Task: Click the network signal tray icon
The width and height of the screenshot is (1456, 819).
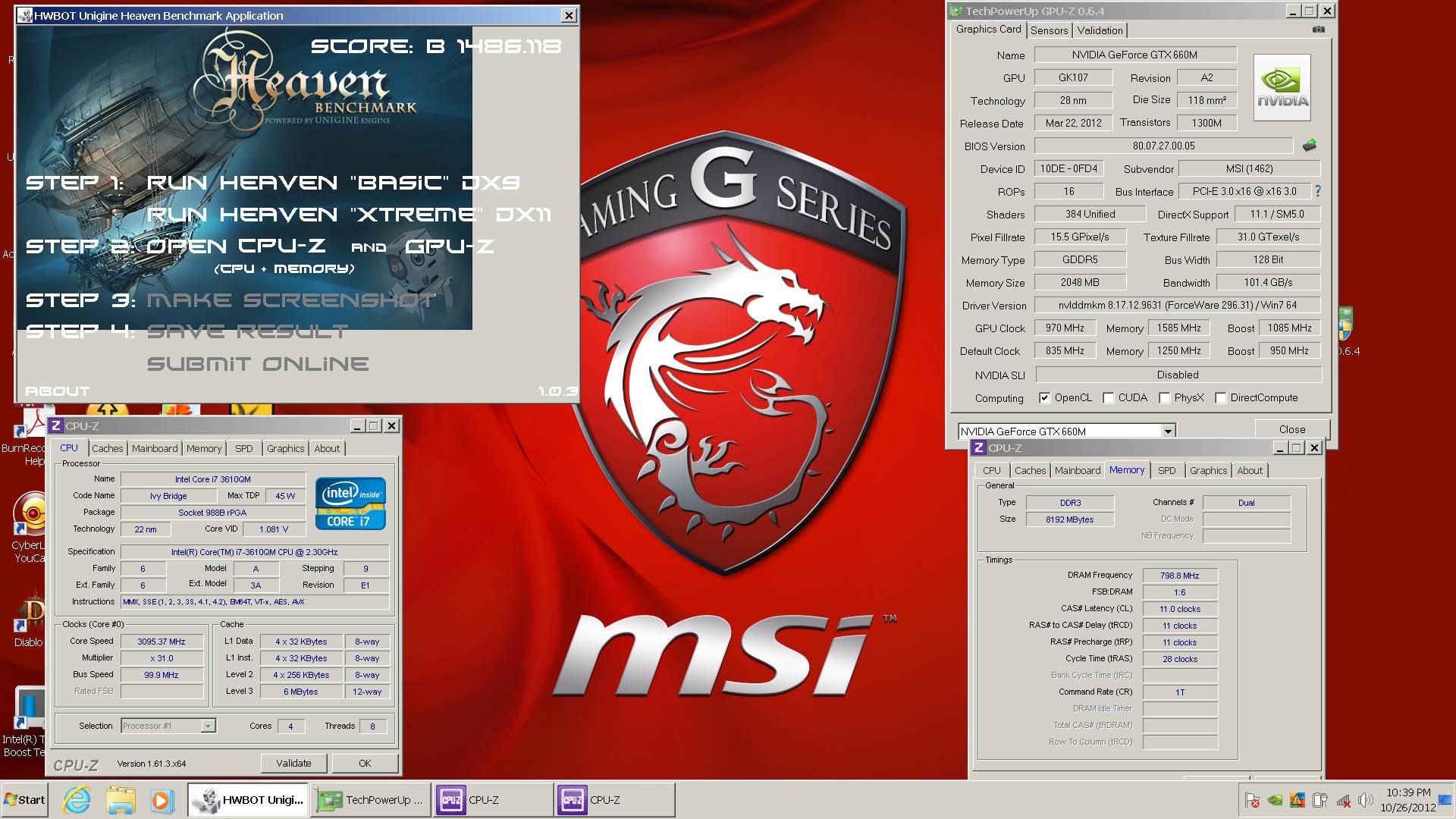Action: [1343, 800]
